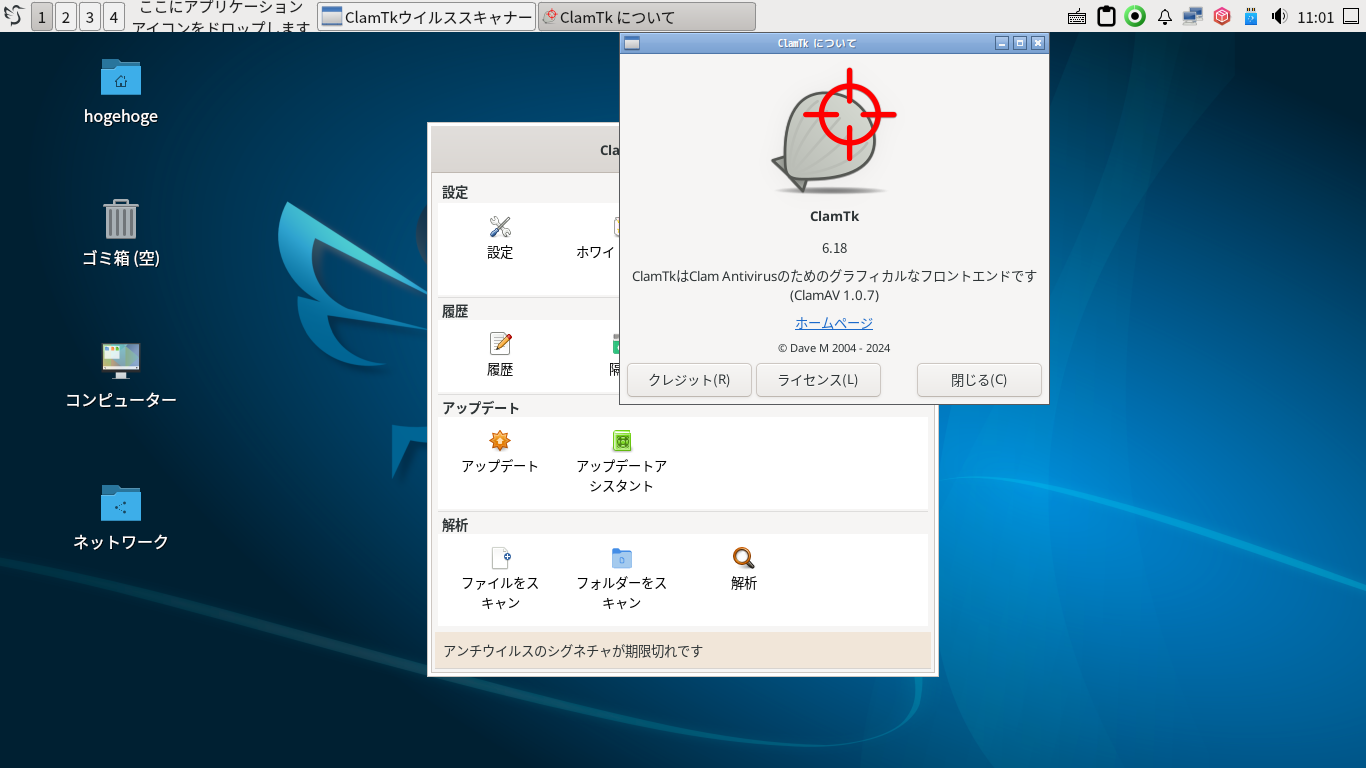1366x768 pixels.
Task: Select the 'ClamTk について' taskbar entry
Action: pos(647,16)
